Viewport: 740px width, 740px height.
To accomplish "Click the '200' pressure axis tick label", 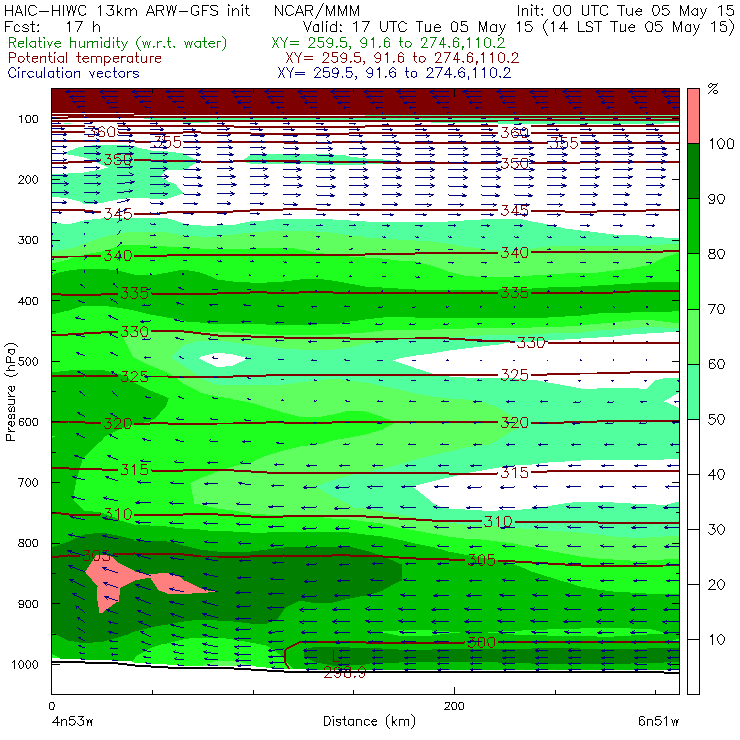I will pyautogui.click(x=28, y=179).
